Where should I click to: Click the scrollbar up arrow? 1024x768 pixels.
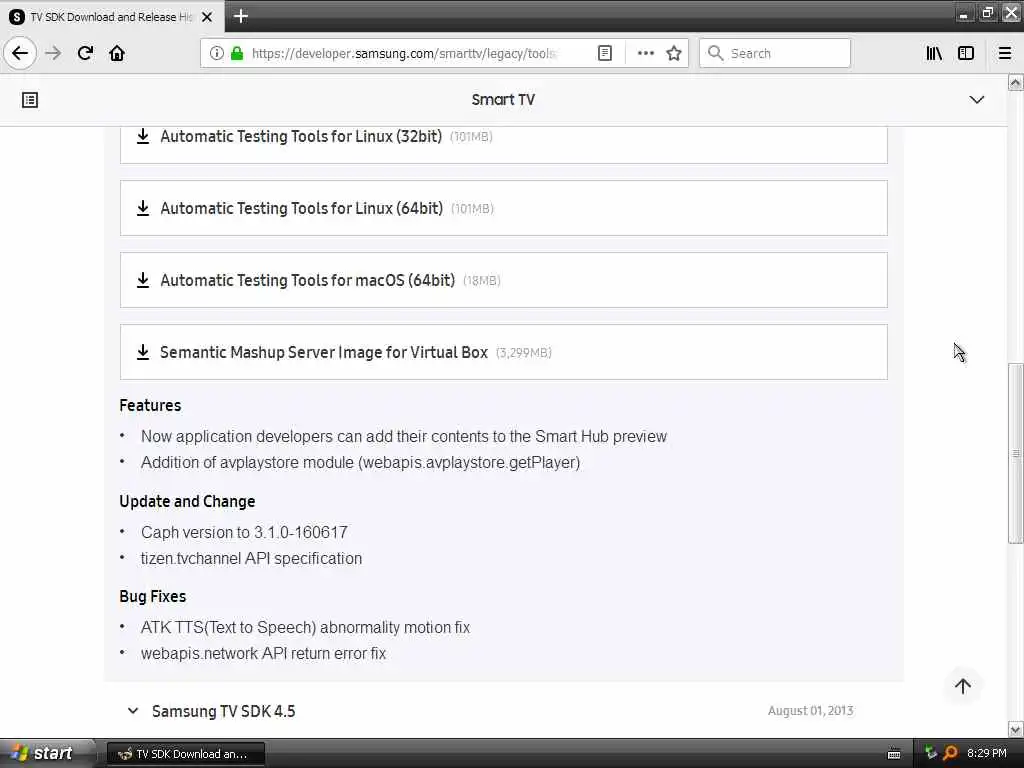(x=1016, y=82)
